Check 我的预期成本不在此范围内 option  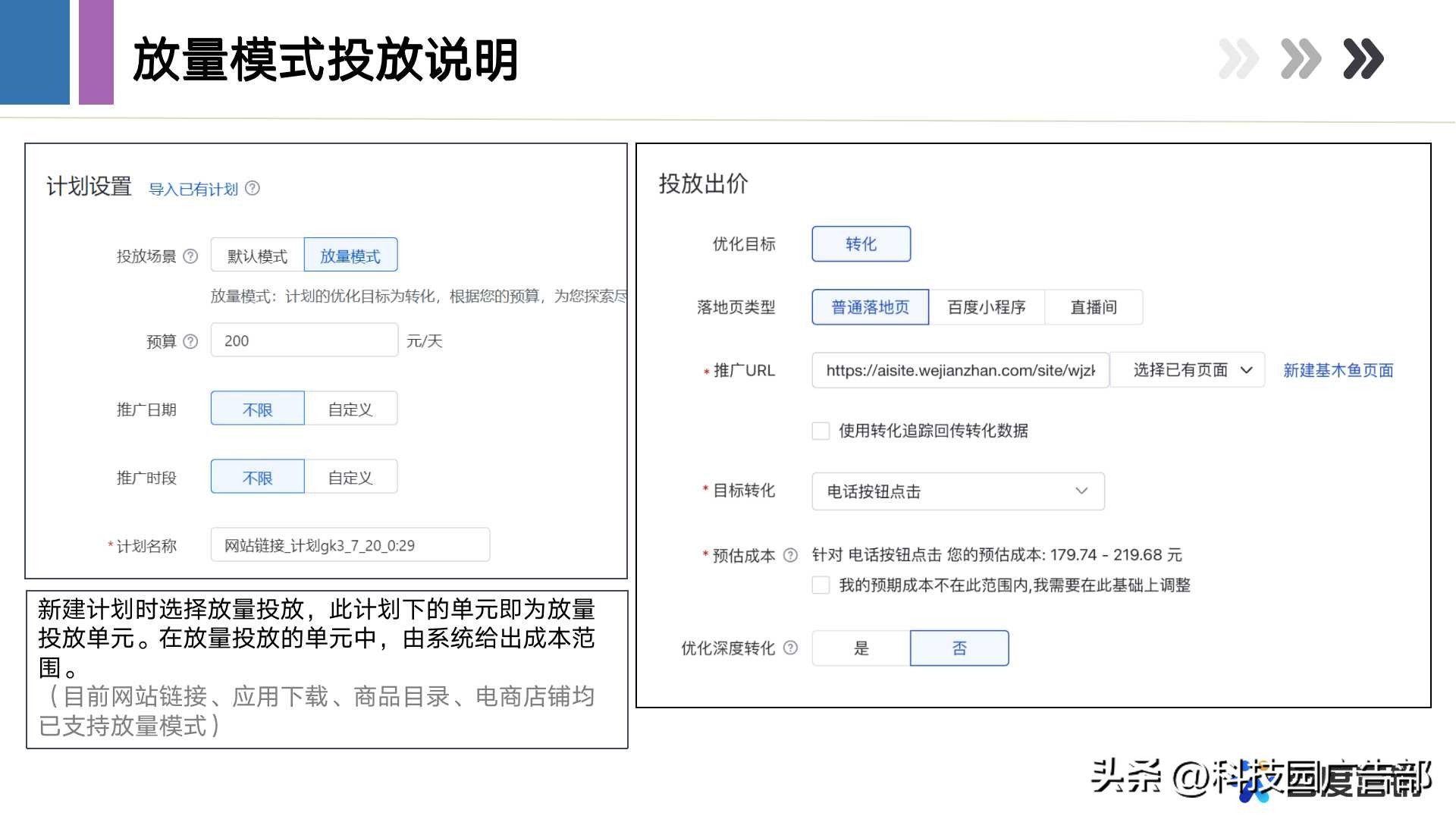pyautogui.click(x=821, y=585)
